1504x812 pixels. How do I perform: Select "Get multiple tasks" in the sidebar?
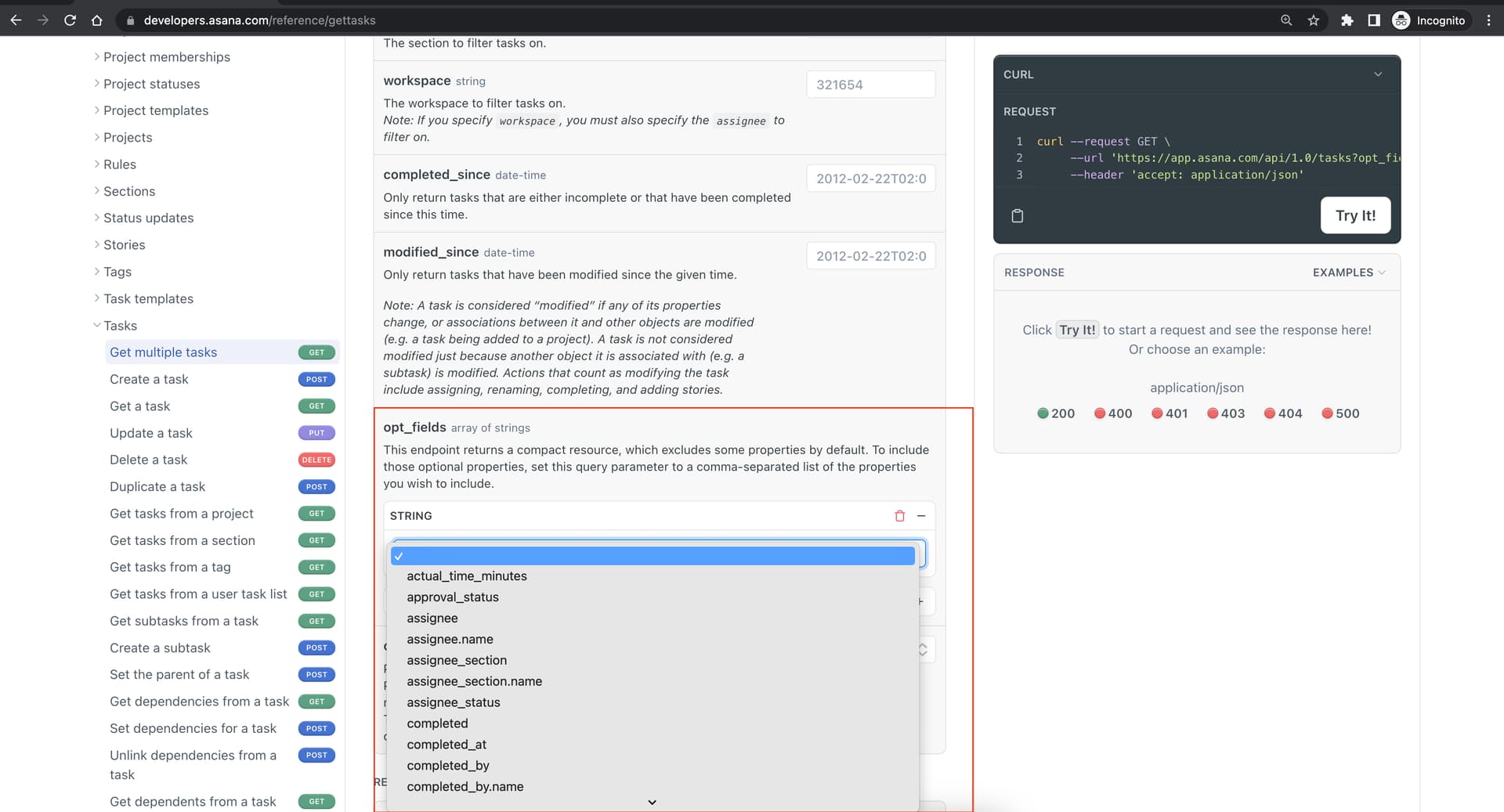click(x=163, y=352)
